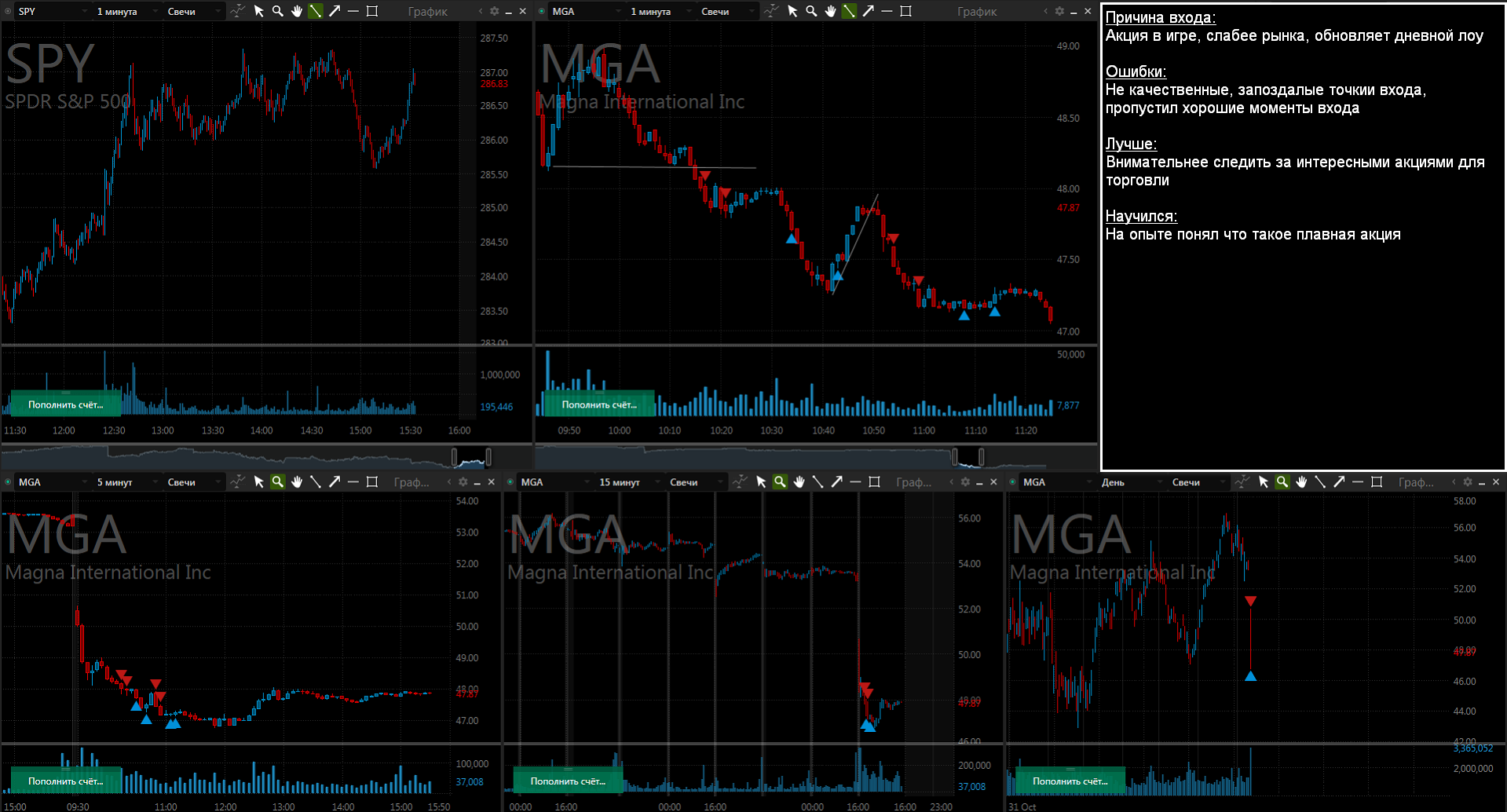Open MGA symbol dropdown in 1 минута chart
This screenshot has width=1507, height=812.
pos(587,11)
